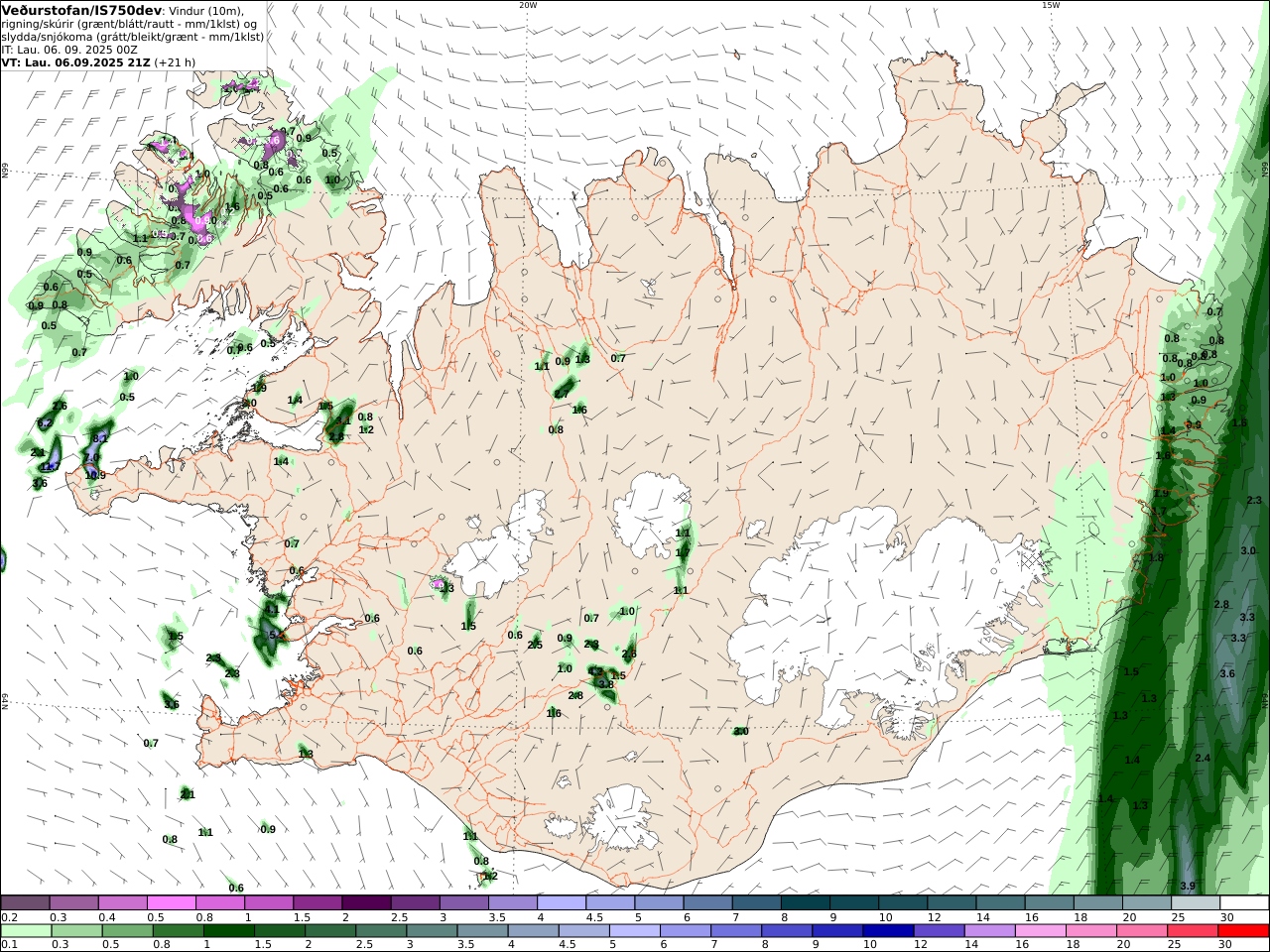Click the '(+21 h)' forecast offset text
Image resolution: width=1270 pixels, height=952 pixels.
175,61
